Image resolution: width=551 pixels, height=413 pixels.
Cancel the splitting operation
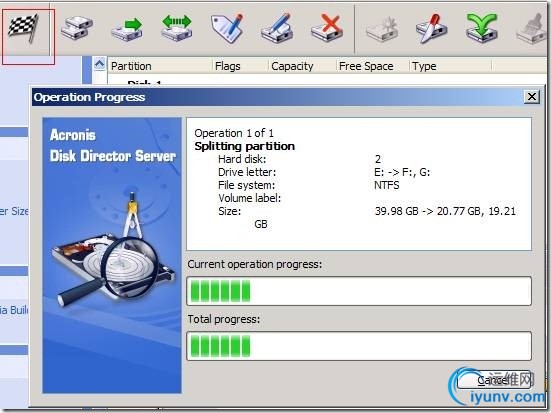click(493, 380)
